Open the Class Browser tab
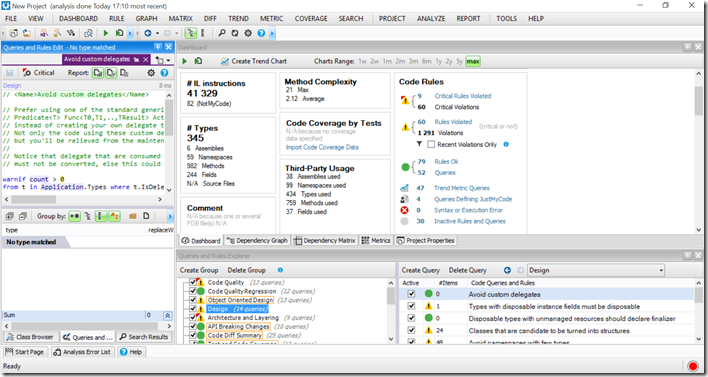The image size is (708, 377). coord(30,337)
